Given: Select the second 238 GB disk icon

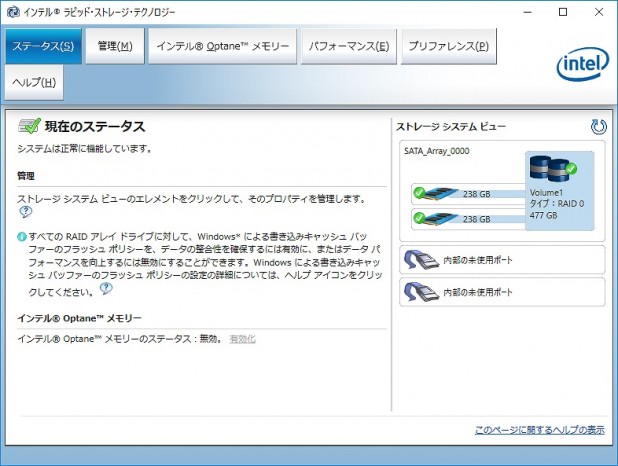Looking at the screenshot, I should 435,218.
